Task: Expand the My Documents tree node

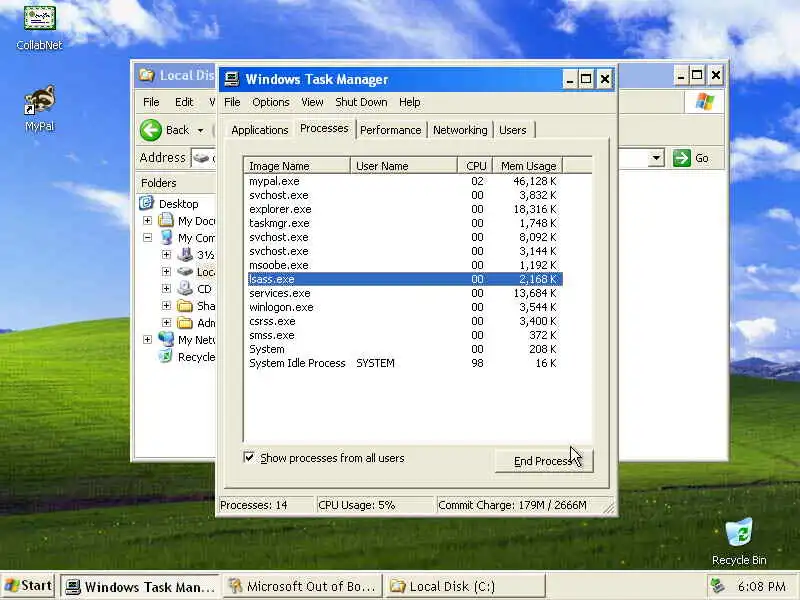Action: 147,220
